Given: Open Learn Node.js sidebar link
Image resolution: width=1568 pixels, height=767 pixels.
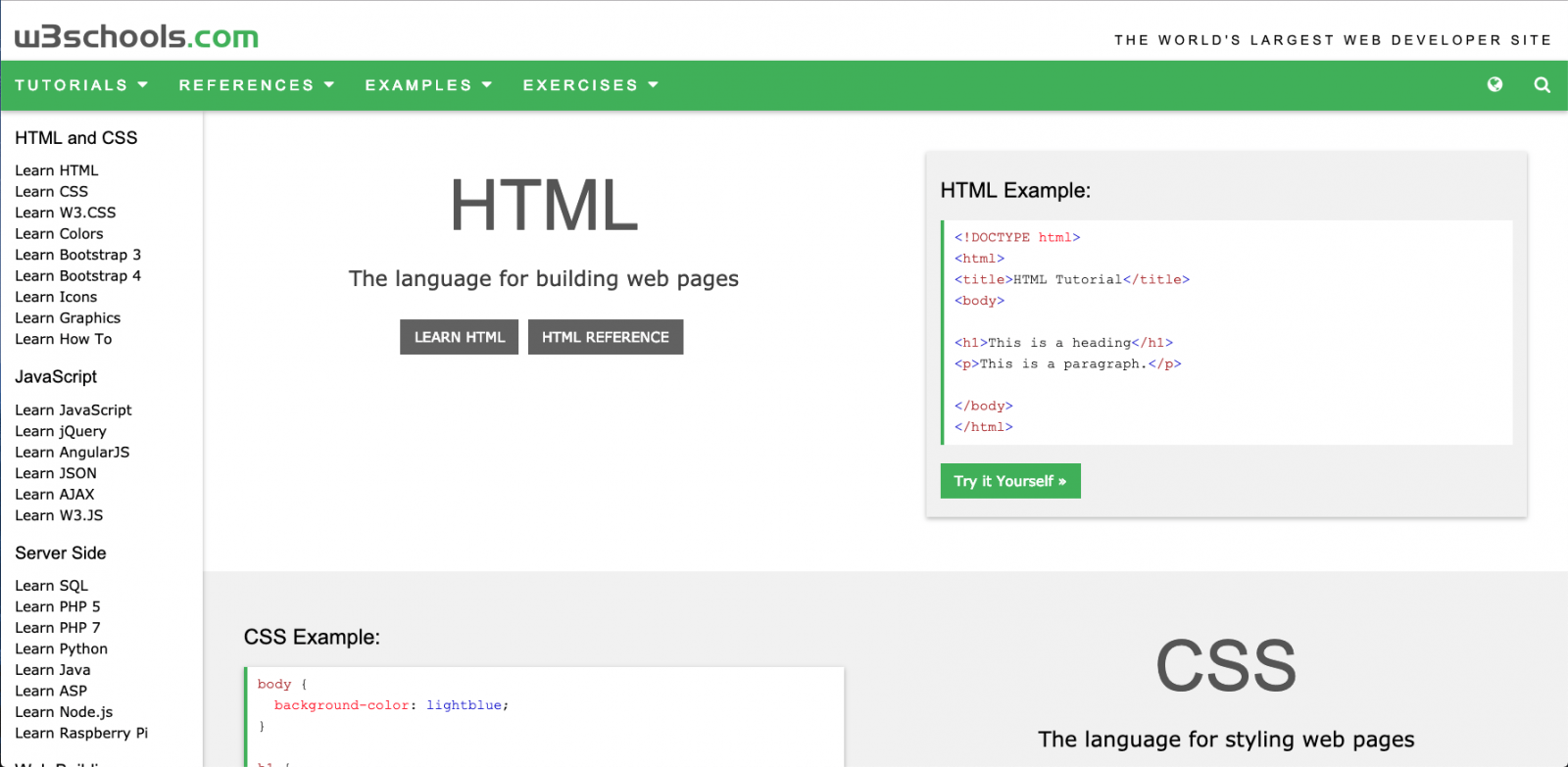Looking at the screenshot, I should pos(64,712).
